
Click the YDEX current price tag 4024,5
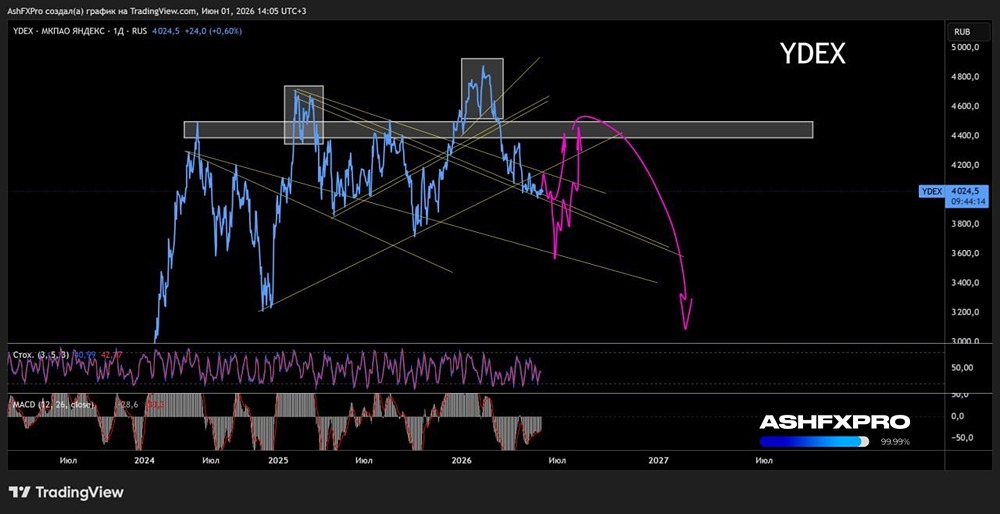[965, 189]
